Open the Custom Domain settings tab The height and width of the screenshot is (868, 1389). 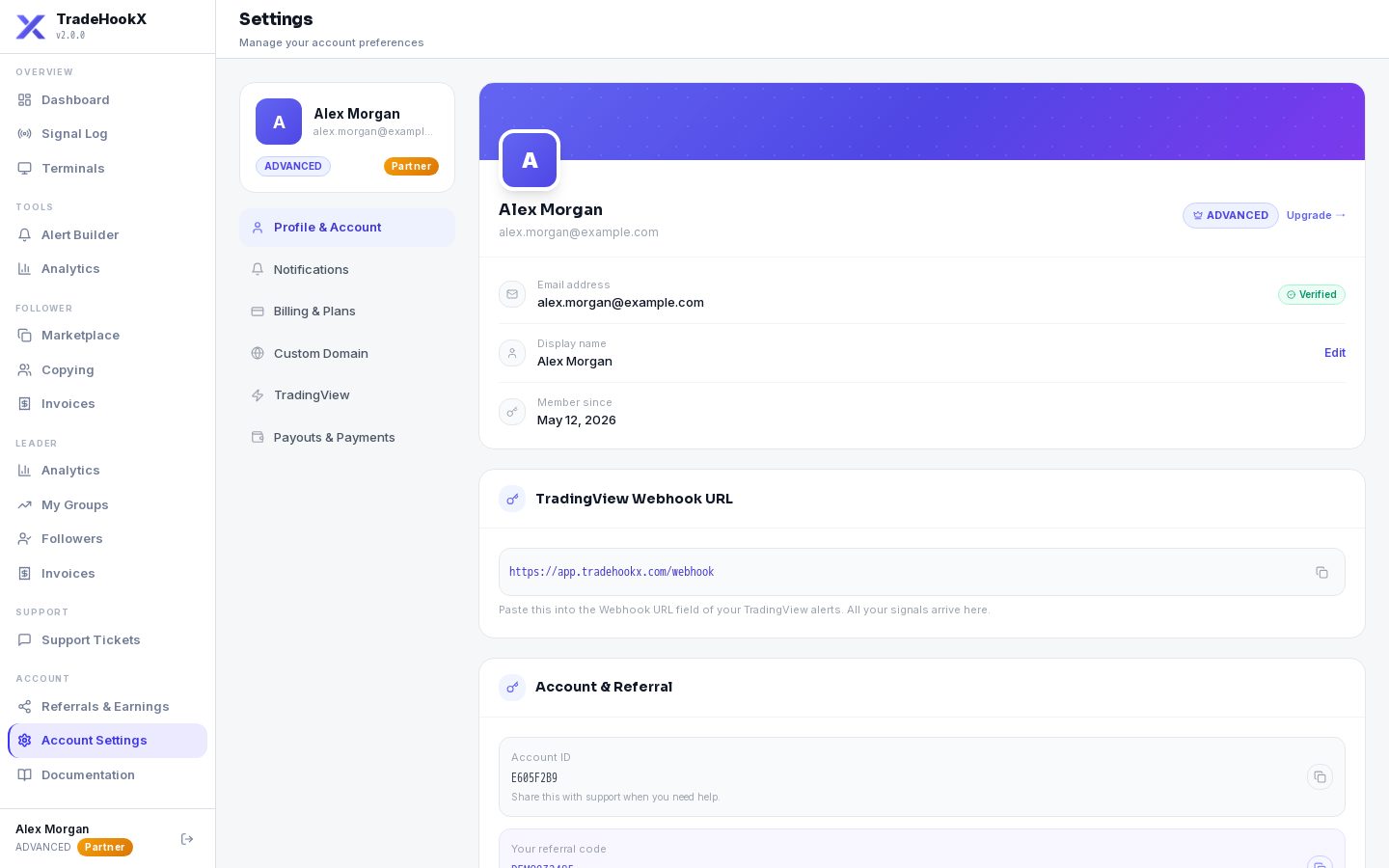[x=347, y=354]
